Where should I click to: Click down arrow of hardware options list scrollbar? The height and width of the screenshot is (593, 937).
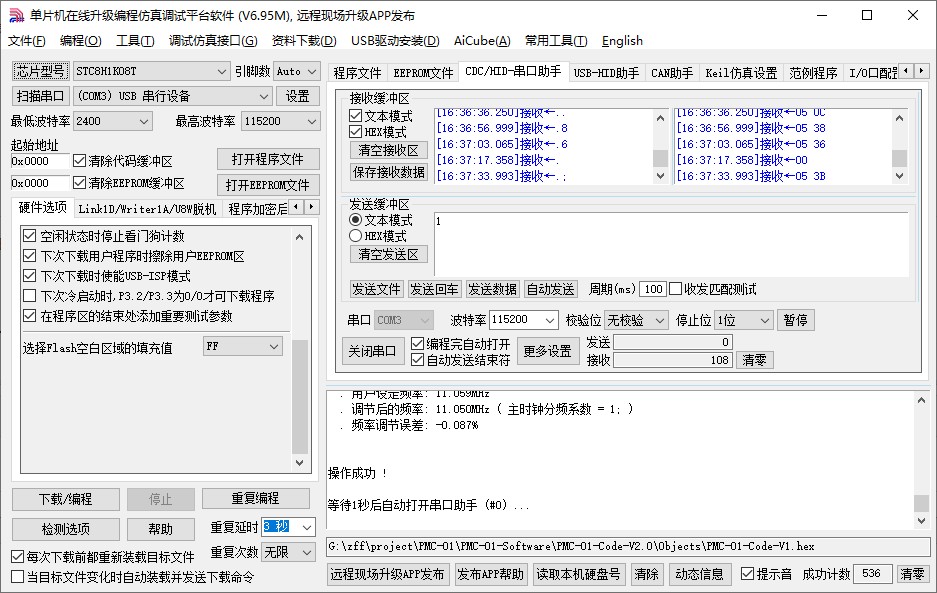300,463
